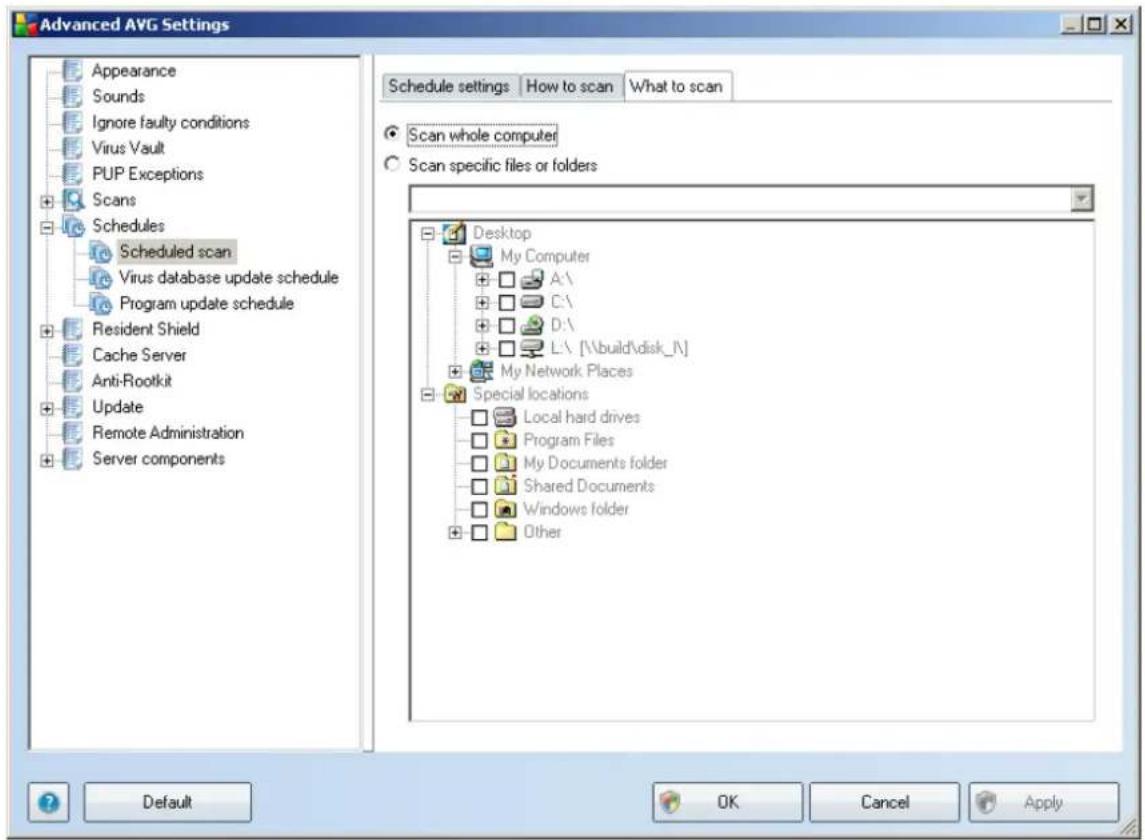1145x840 pixels.
Task: Collapse the Schedules tree node
Action: click(47, 227)
